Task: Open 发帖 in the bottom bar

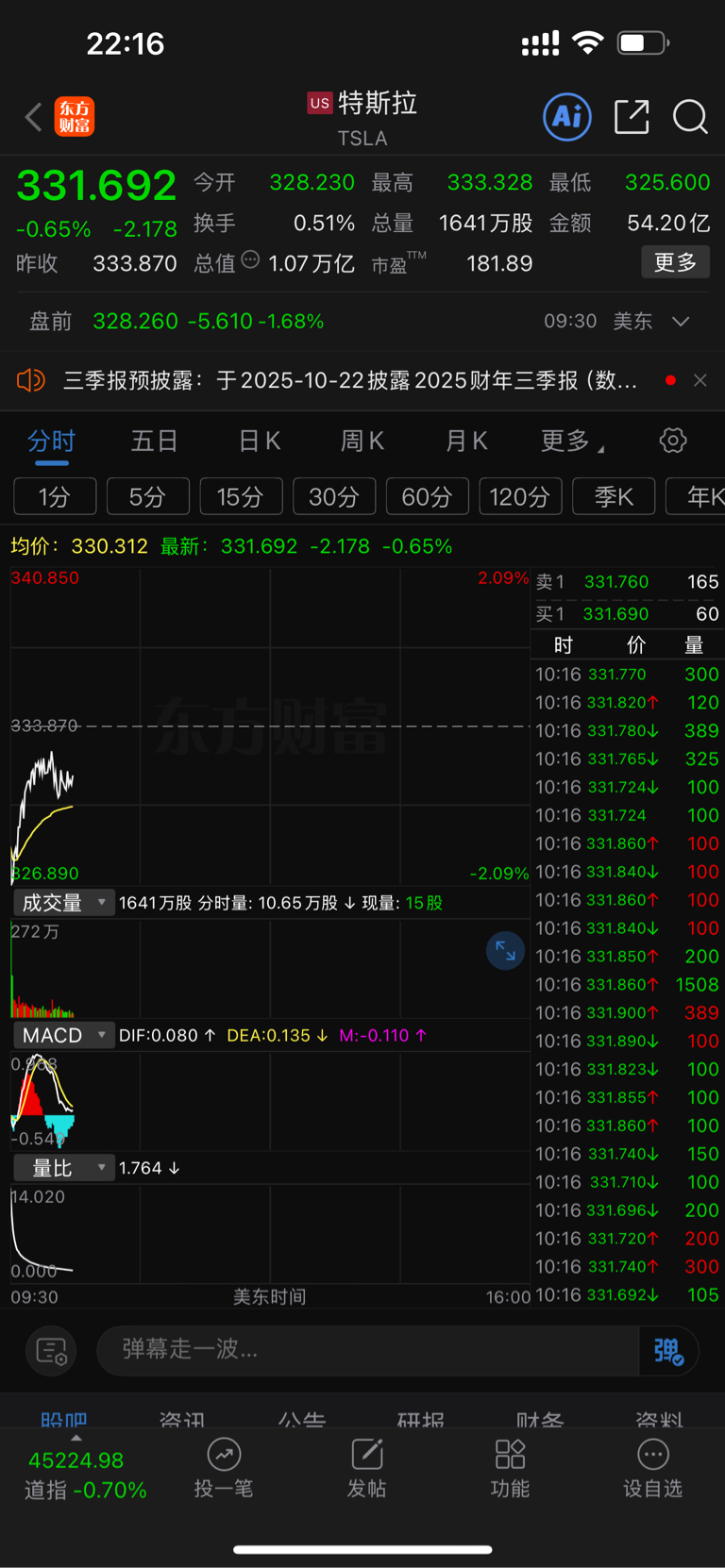Action: coord(366,1469)
